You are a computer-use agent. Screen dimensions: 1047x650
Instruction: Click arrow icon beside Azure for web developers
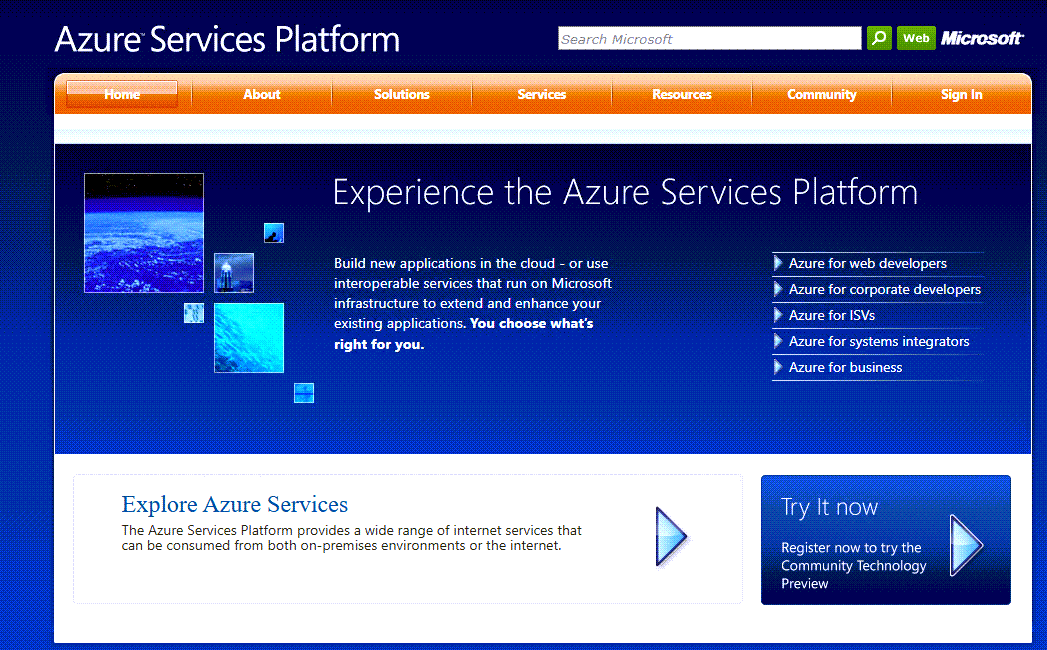pyautogui.click(x=778, y=263)
